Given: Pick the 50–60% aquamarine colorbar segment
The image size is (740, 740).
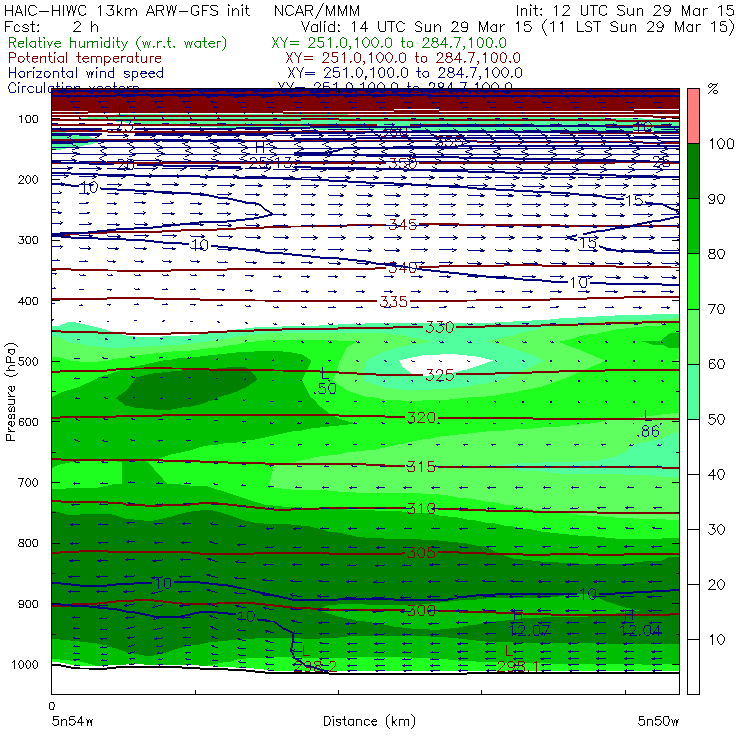Looking at the screenshot, I should click(x=693, y=392).
